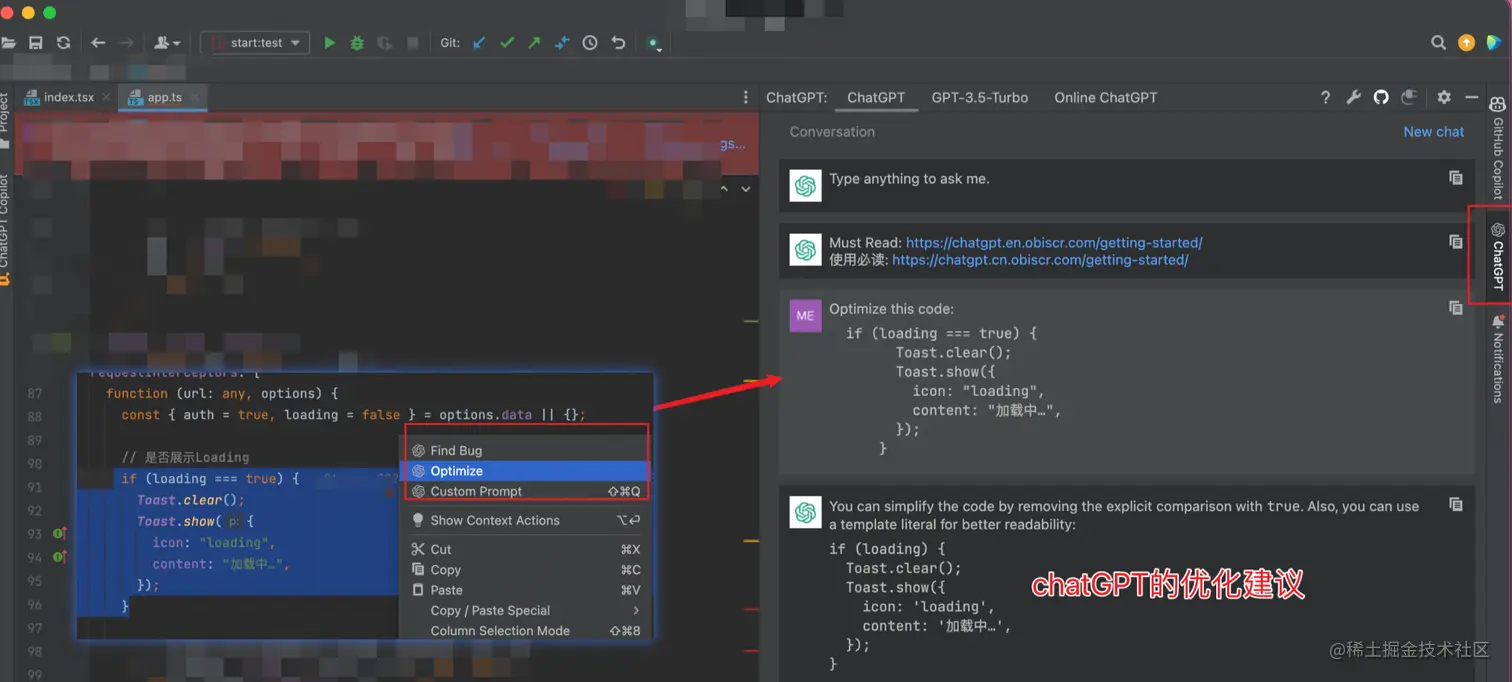This screenshot has width=1512, height=682.
Task: Click the Reload from disk icon
Action: tap(64, 43)
